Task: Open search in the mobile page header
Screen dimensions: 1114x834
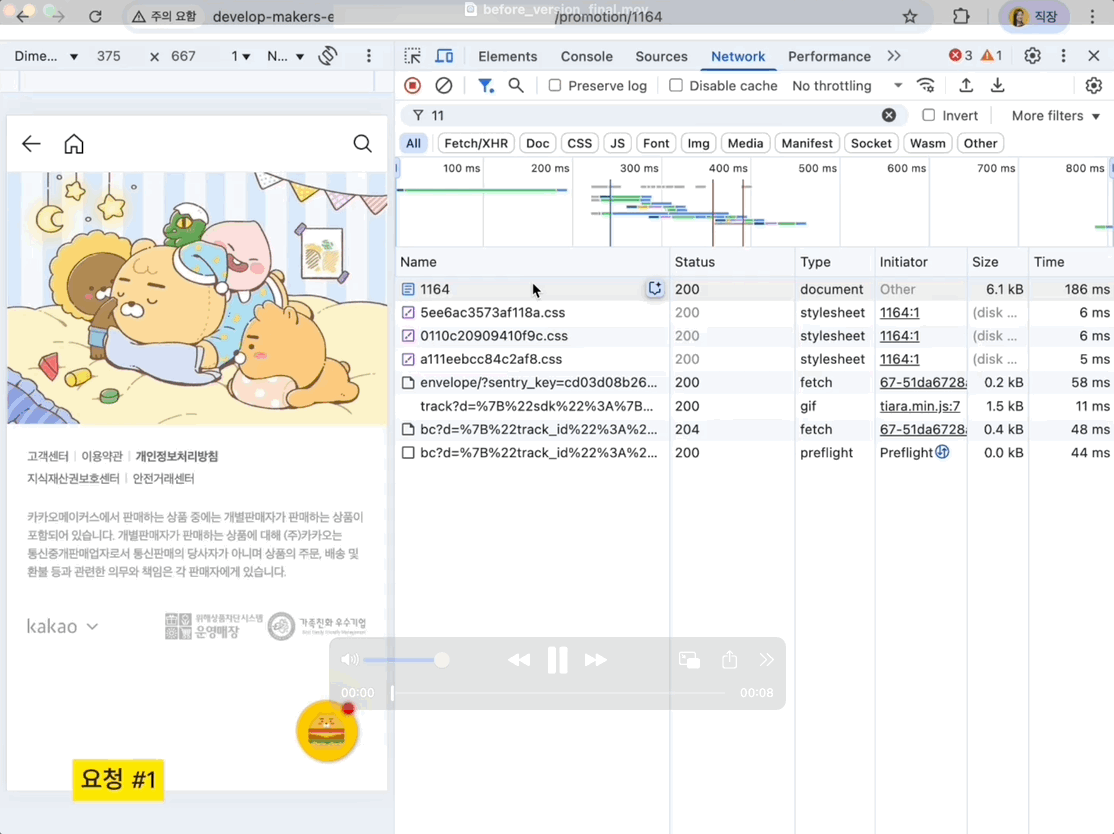Action: pyautogui.click(x=362, y=144)
